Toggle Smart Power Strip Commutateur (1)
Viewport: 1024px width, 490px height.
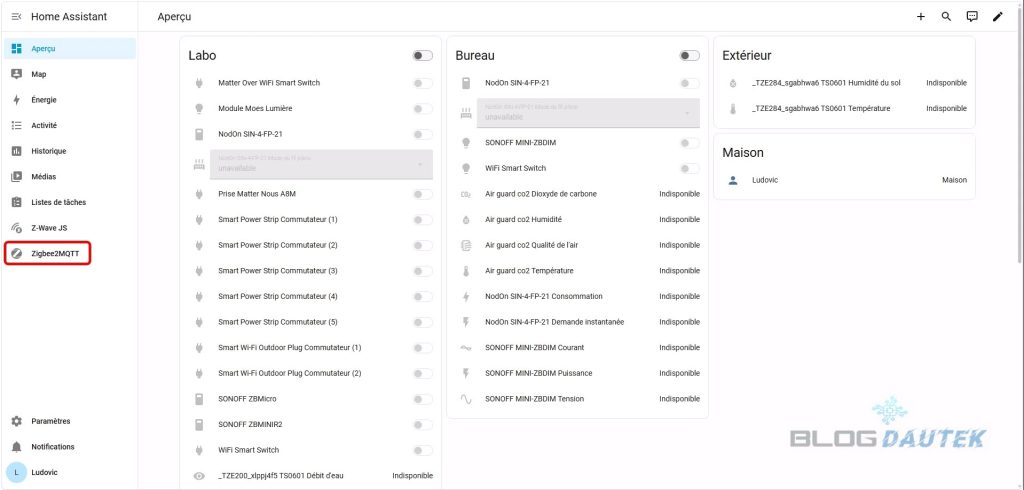click(x=423, y=220)
